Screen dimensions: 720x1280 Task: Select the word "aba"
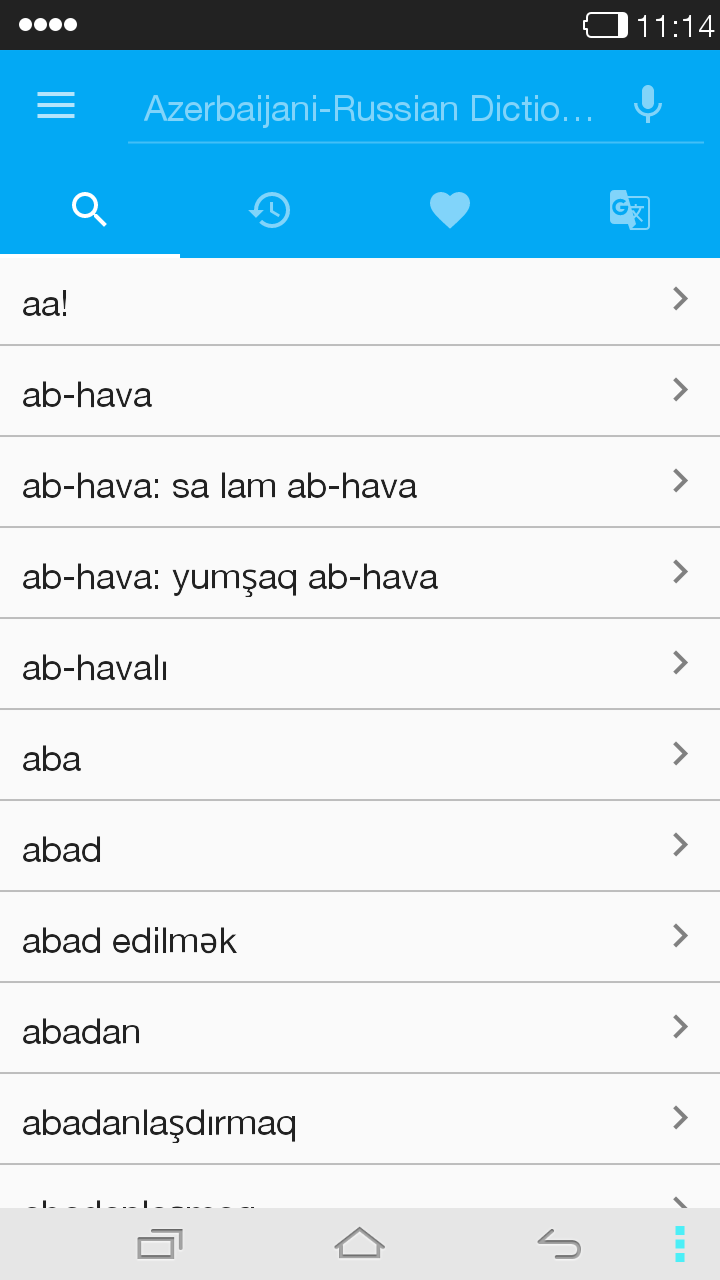(x=52, y=759)
